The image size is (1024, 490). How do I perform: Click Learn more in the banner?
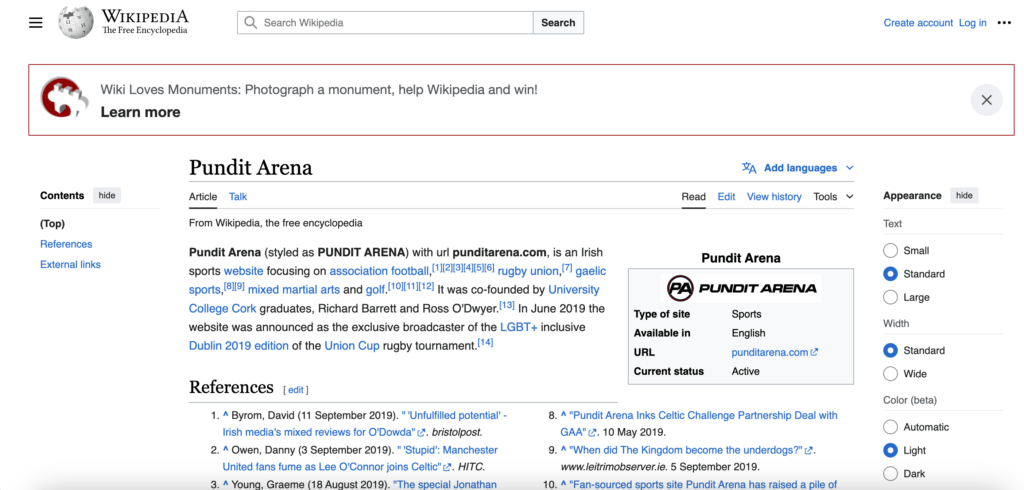coord(140,112)
